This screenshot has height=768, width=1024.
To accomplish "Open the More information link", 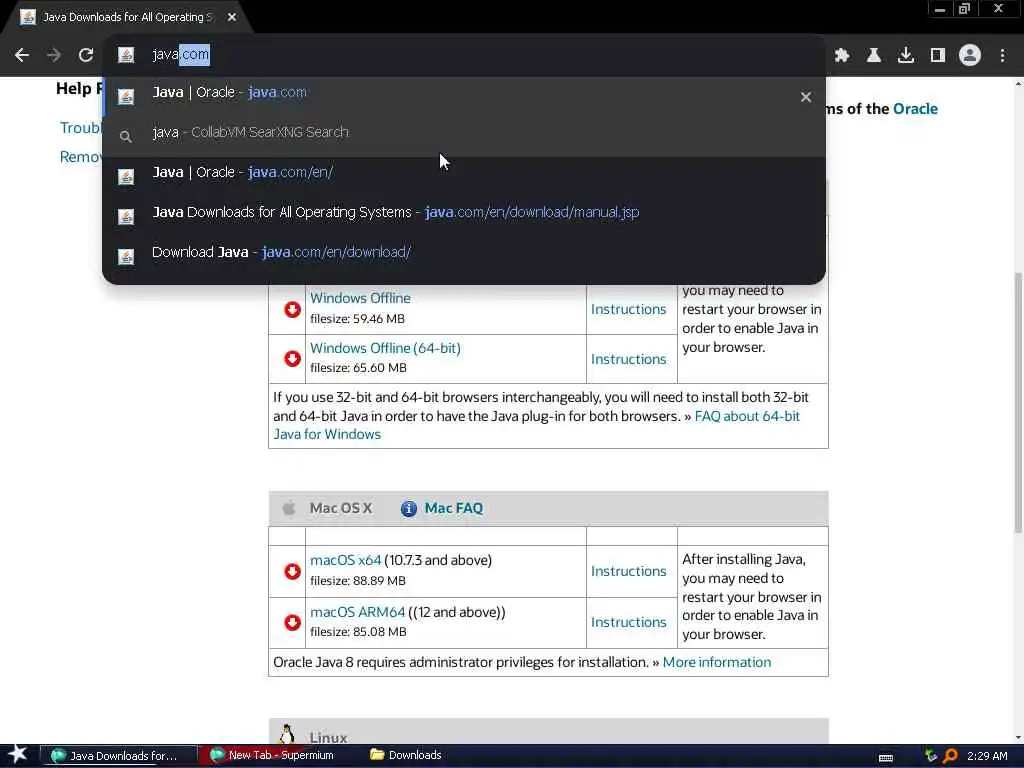I will click(716, 662).
